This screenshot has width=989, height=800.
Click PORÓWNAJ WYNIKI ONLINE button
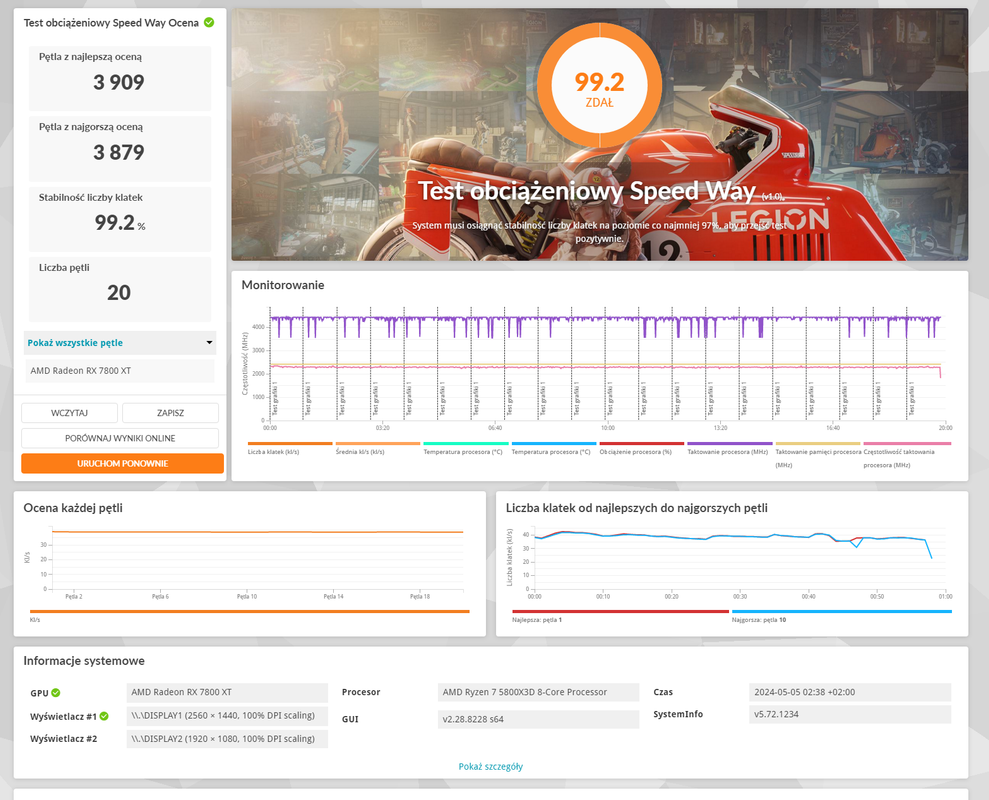tap(120, 438)
